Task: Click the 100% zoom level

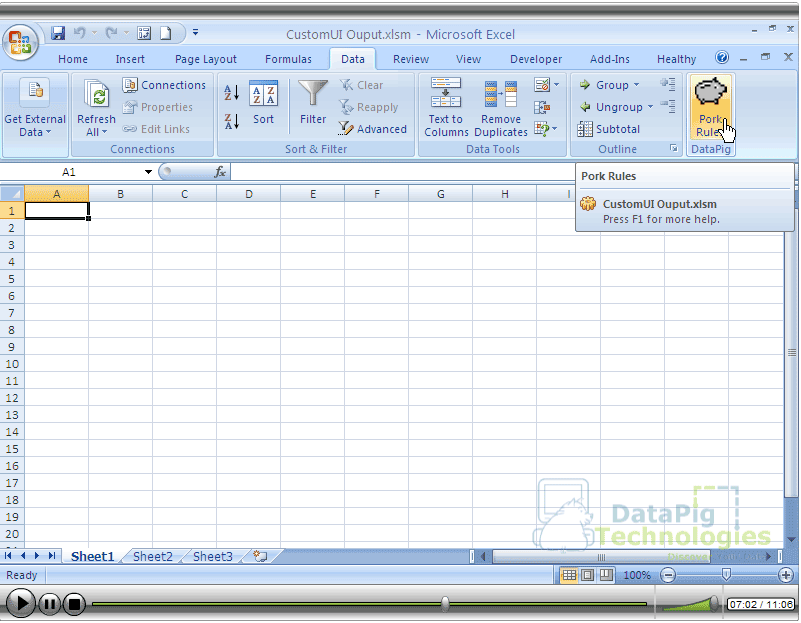Action: pos(637,576)
